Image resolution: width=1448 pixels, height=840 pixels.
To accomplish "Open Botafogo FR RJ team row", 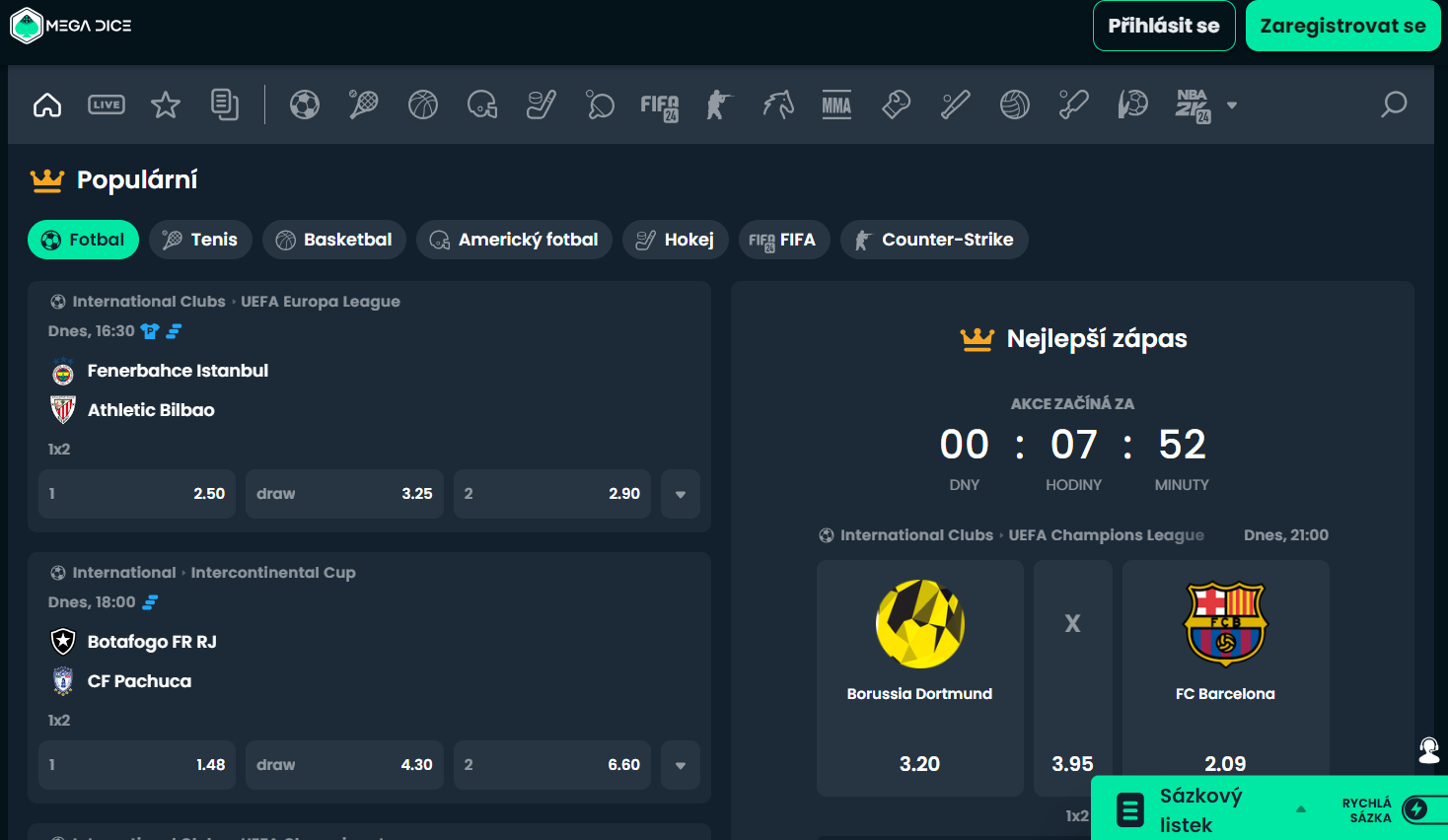I will [x=152, y=642].
